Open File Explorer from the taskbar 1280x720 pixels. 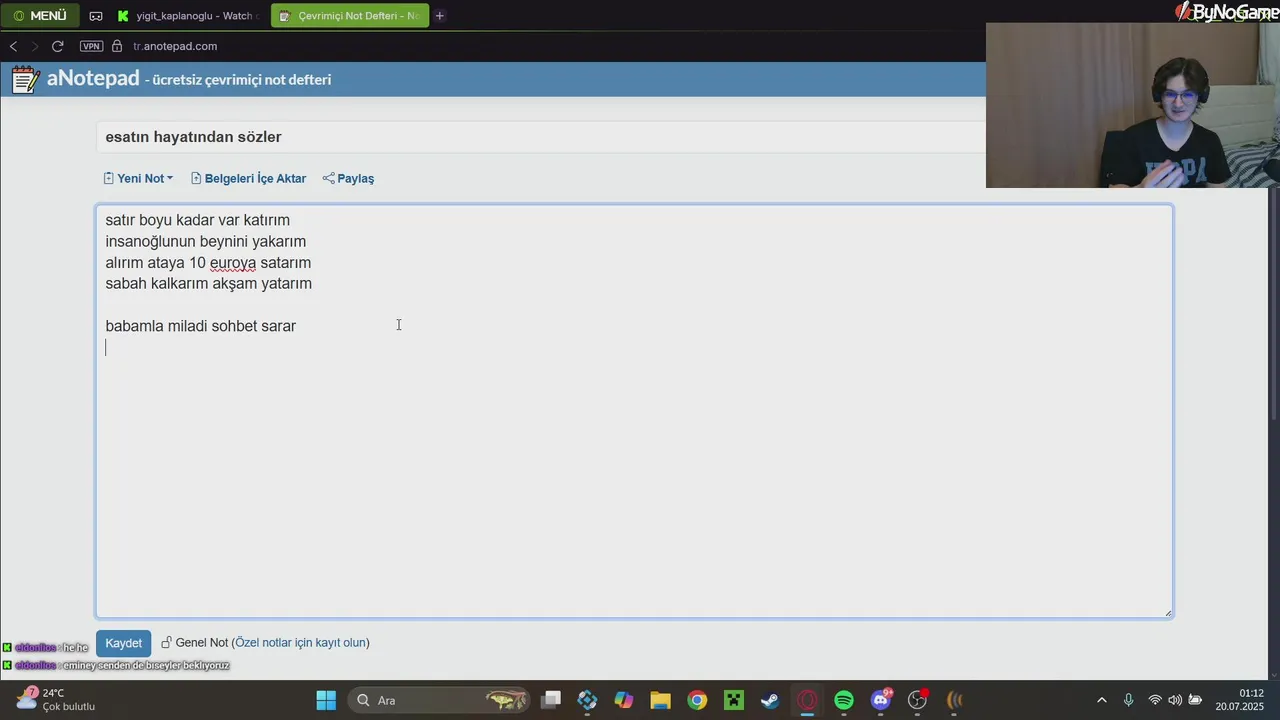[660, 700]
